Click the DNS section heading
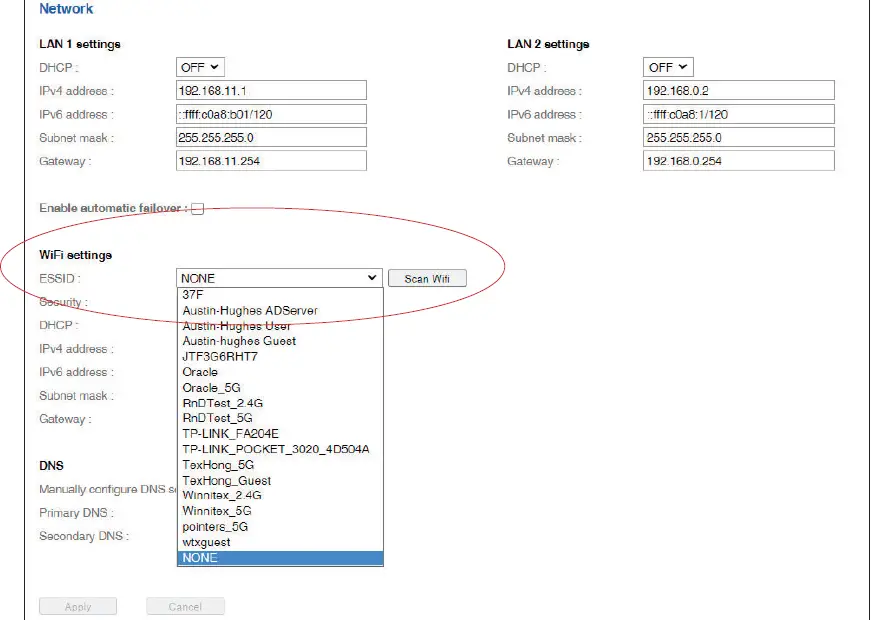Viewport: 877px width, 620px height. pyautogui.click(x=51, y=466)
